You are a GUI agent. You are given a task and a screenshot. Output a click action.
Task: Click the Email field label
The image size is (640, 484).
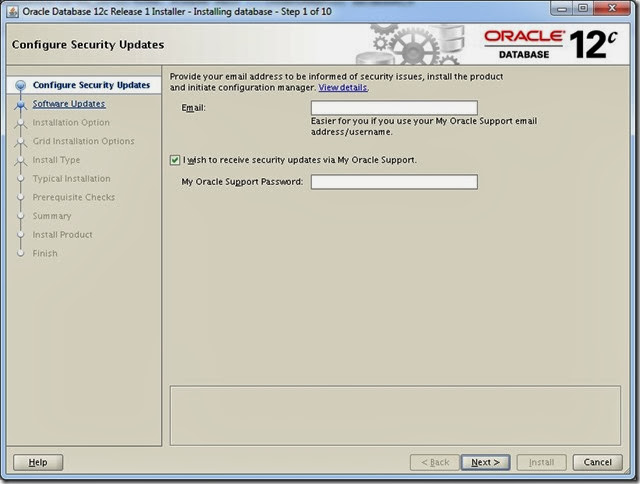[193, 108]
